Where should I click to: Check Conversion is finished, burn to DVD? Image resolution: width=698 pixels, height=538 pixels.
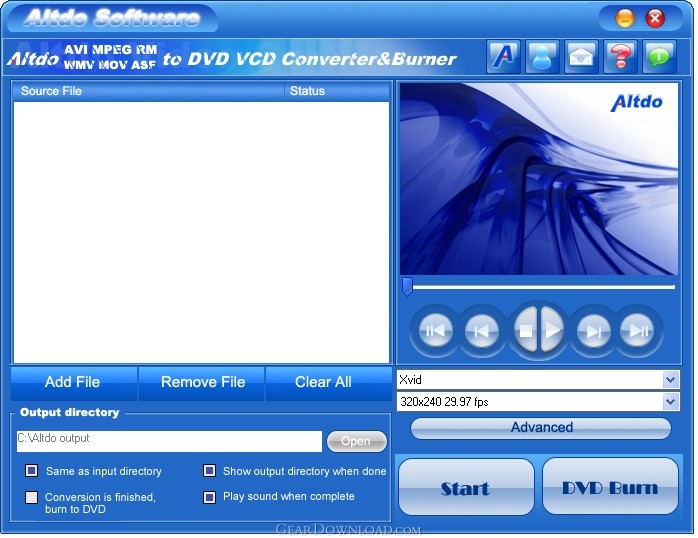click(32, 497)
